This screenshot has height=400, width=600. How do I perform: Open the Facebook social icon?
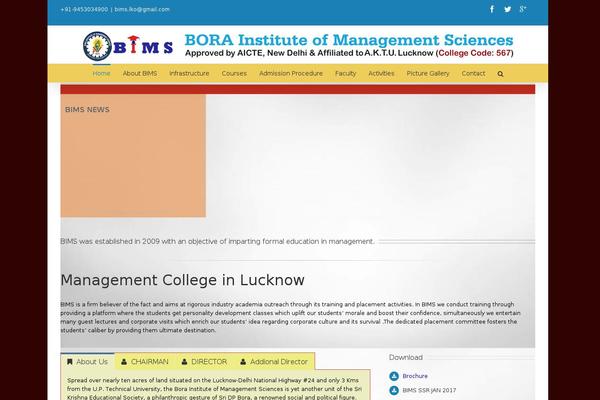click(492, 9)
